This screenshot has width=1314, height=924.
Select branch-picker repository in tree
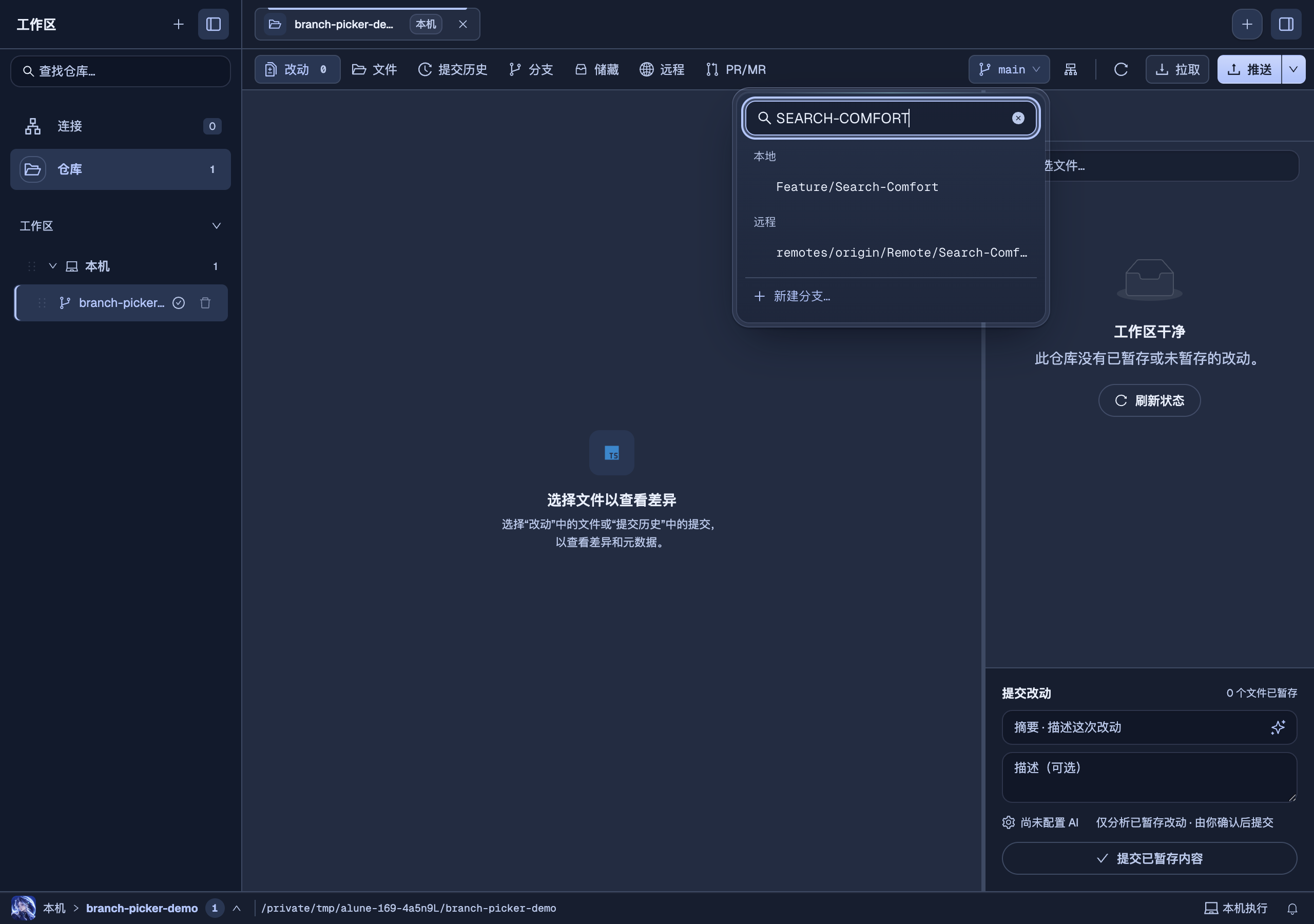pos(121,303)
